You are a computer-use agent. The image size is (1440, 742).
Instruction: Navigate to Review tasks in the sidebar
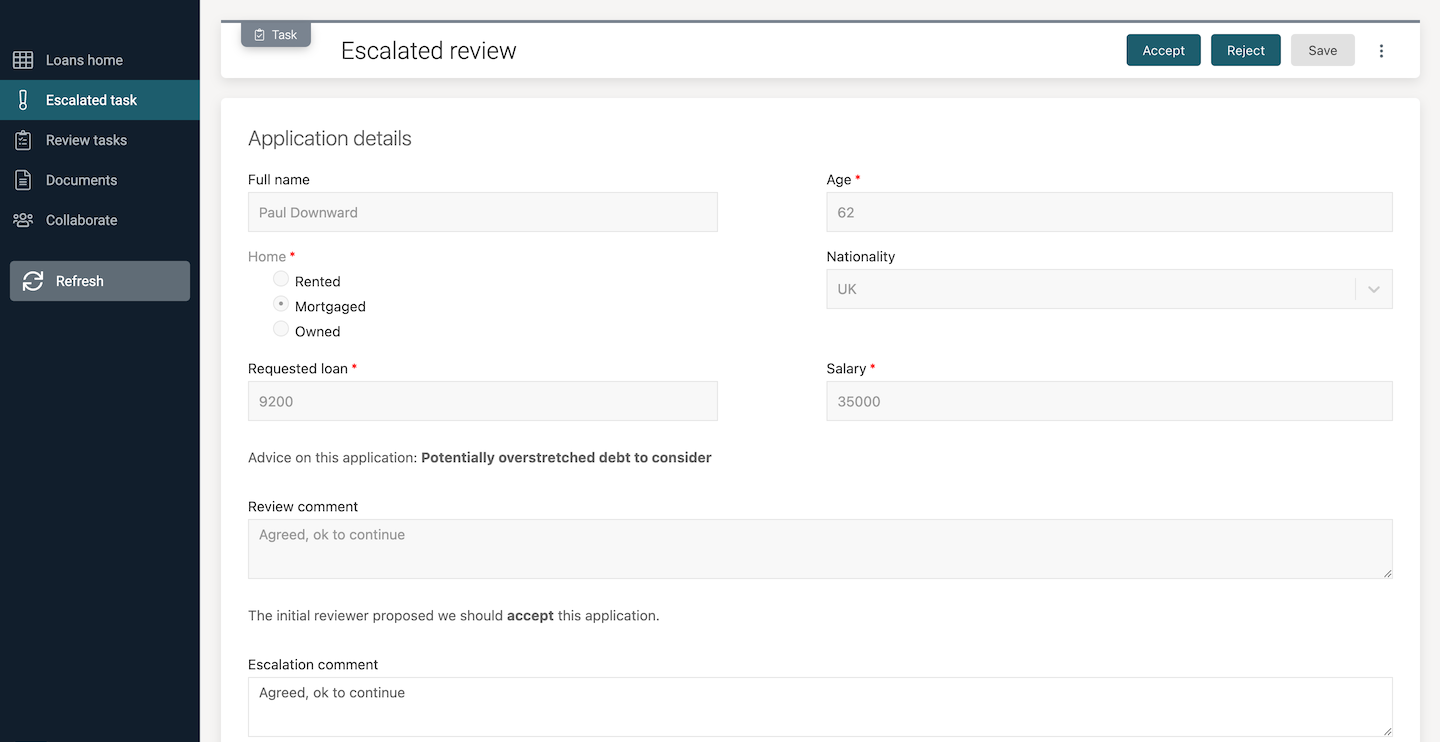tap(86, 140)
